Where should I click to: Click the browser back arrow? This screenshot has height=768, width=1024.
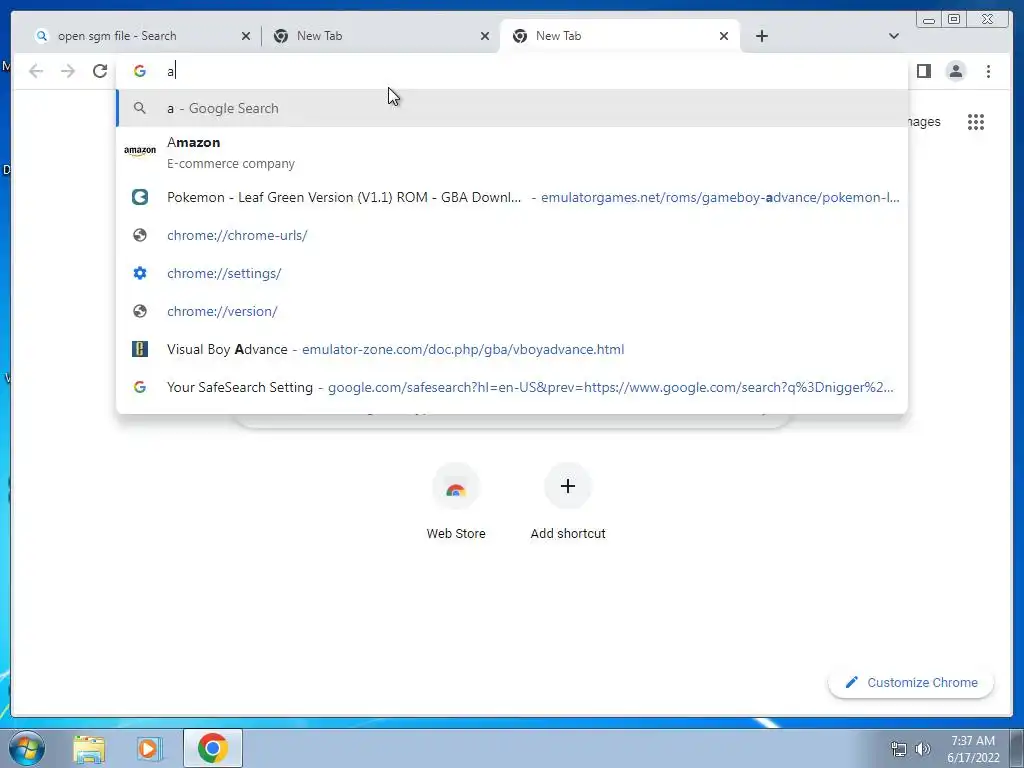pyautogui.click(x=36, y=71)
